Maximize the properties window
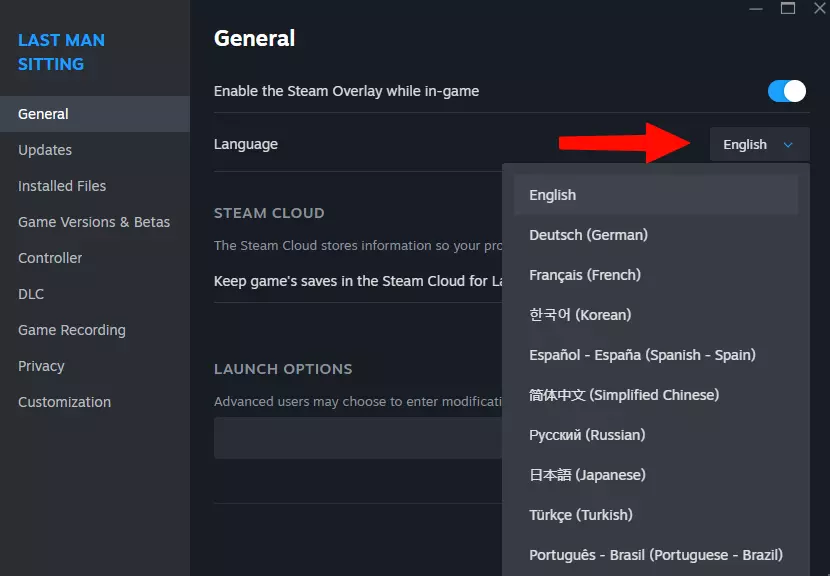Screen dimensions: 830x576 [788, 8]
